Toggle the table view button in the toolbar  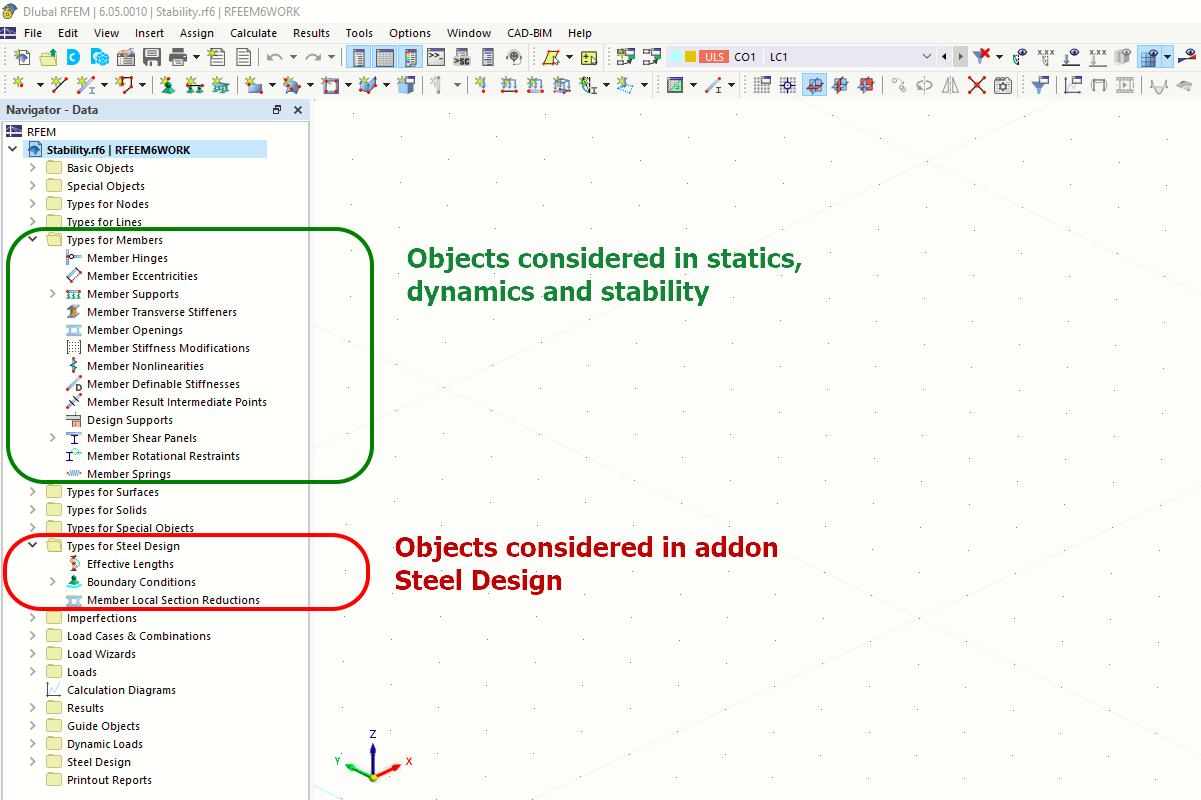[x=385, y=57]
